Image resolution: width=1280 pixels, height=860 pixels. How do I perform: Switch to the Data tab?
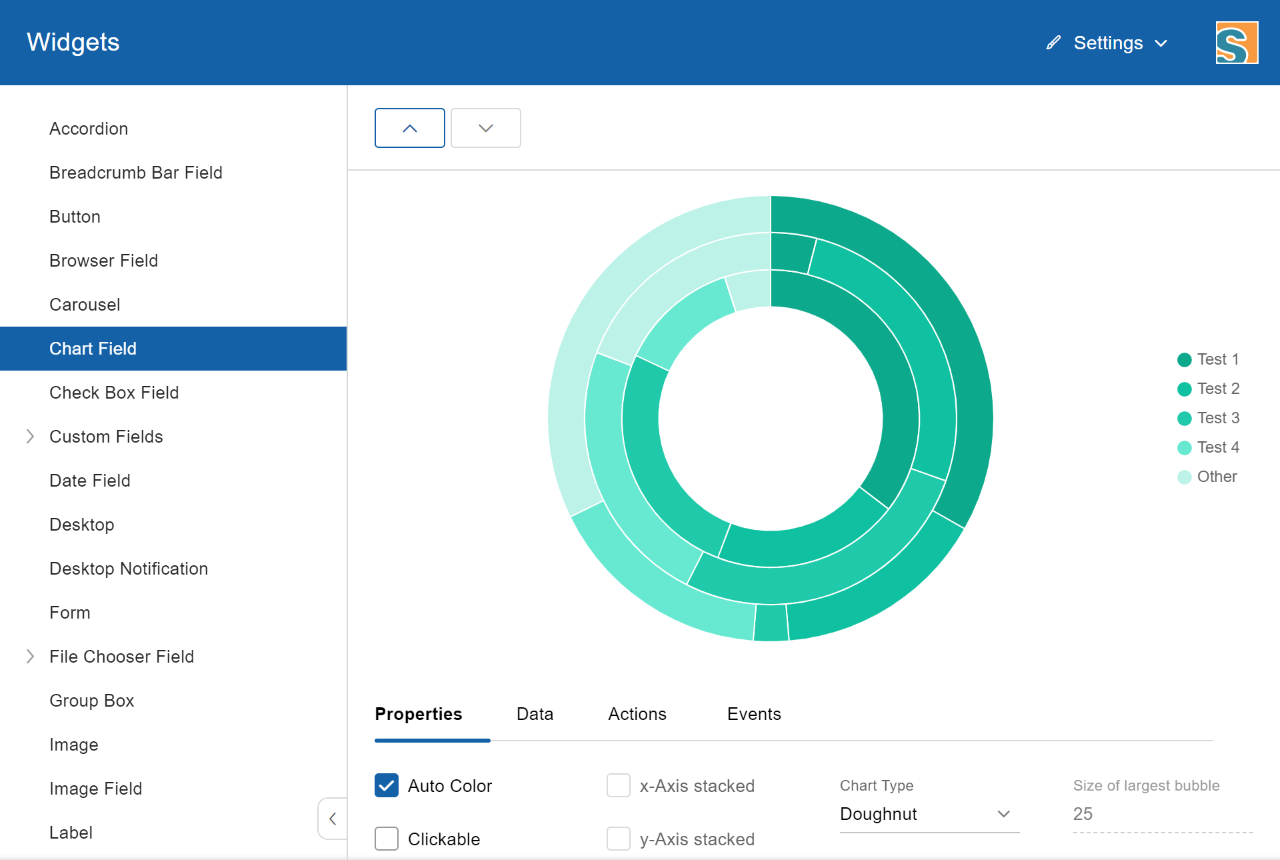pyautogui.click(x=535, y=714)
